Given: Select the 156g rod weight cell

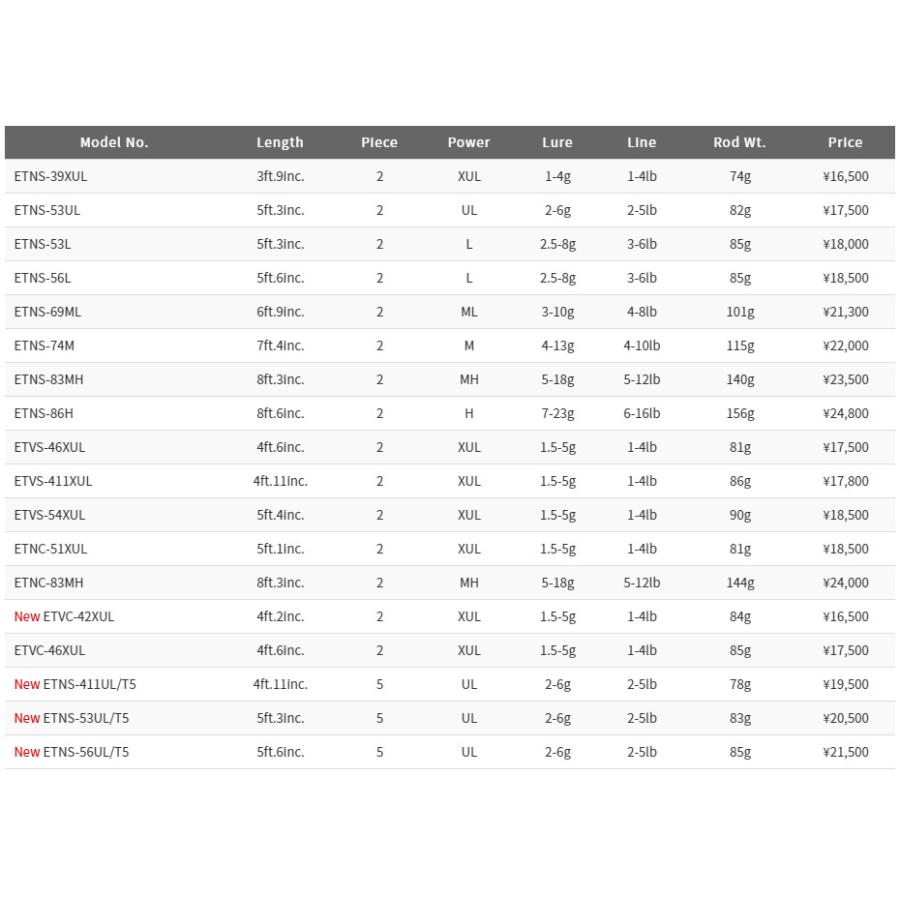Looking at the screenshot, I should 740,413.
